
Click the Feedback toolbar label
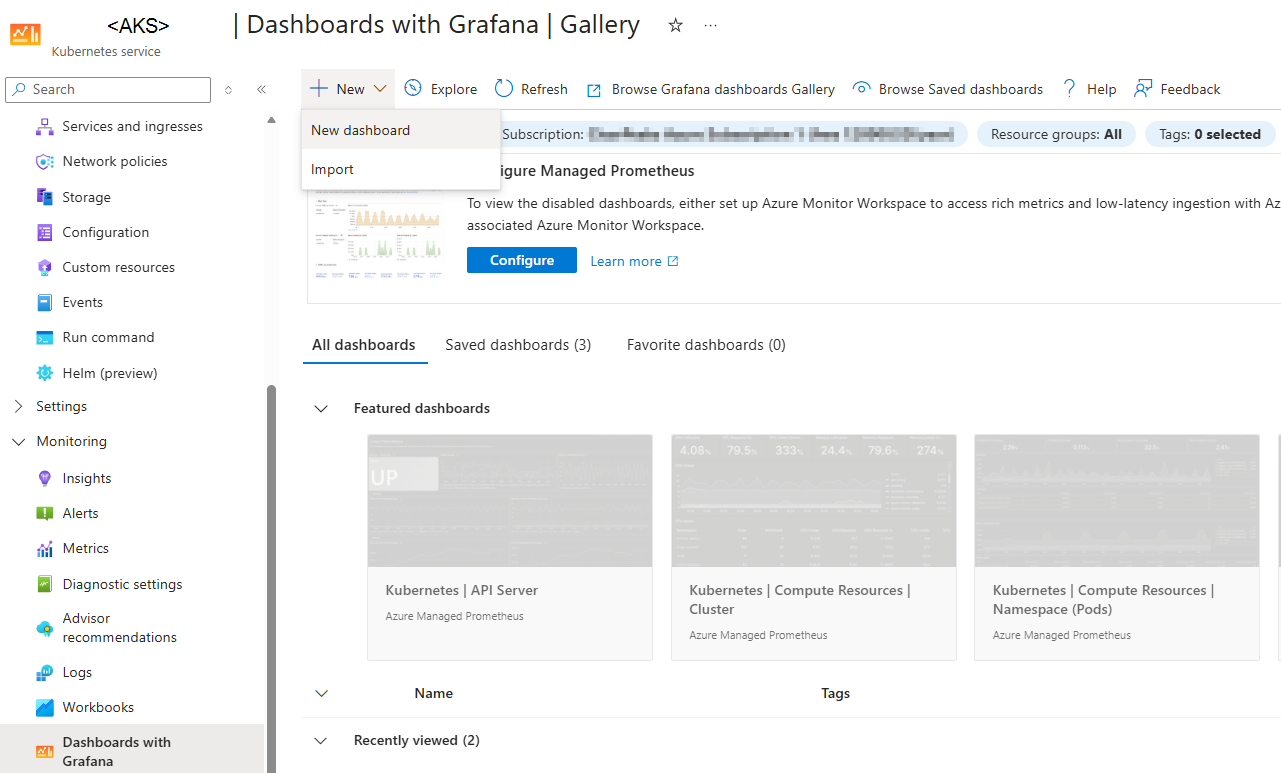click(x=1190, y=89)
